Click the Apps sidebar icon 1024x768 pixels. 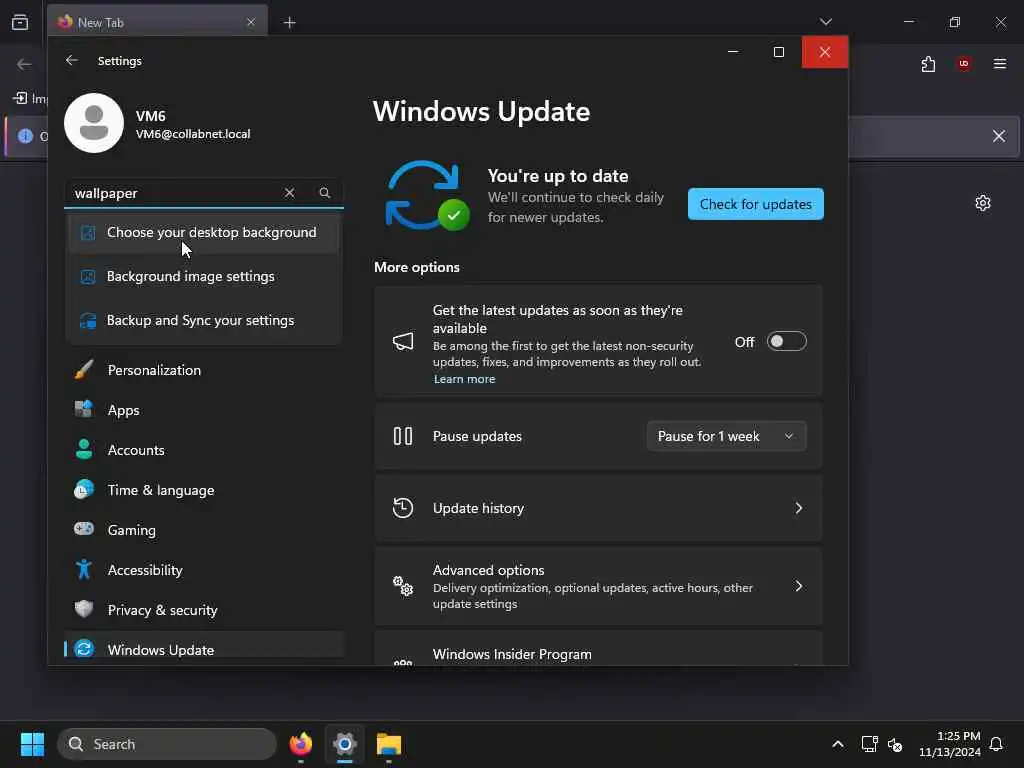84,409
